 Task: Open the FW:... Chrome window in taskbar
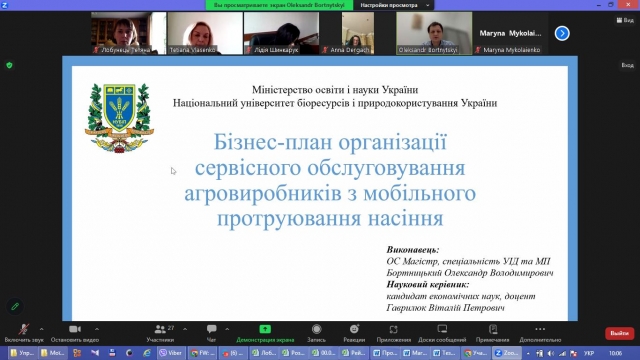coord(203,353)
